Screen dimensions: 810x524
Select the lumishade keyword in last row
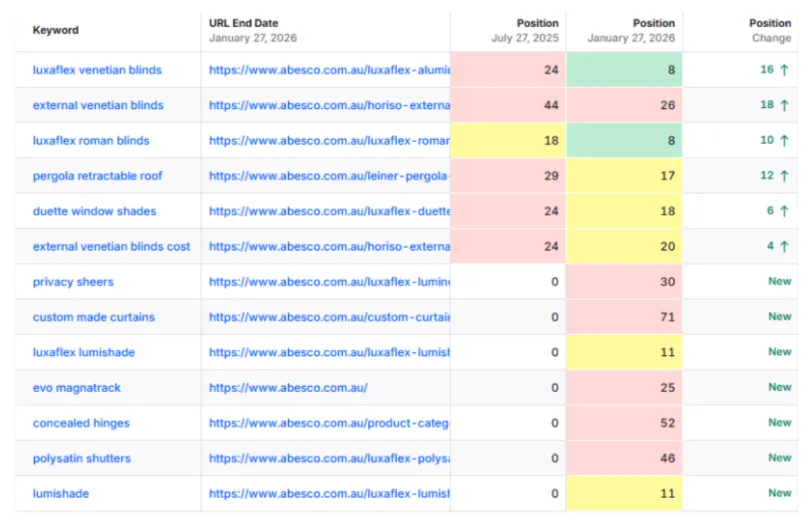click(x=61, y=494)
